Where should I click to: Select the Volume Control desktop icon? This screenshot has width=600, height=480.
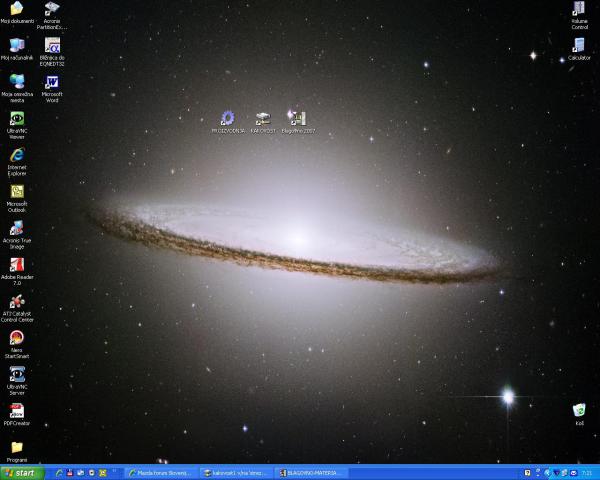[x=579, y=9]
